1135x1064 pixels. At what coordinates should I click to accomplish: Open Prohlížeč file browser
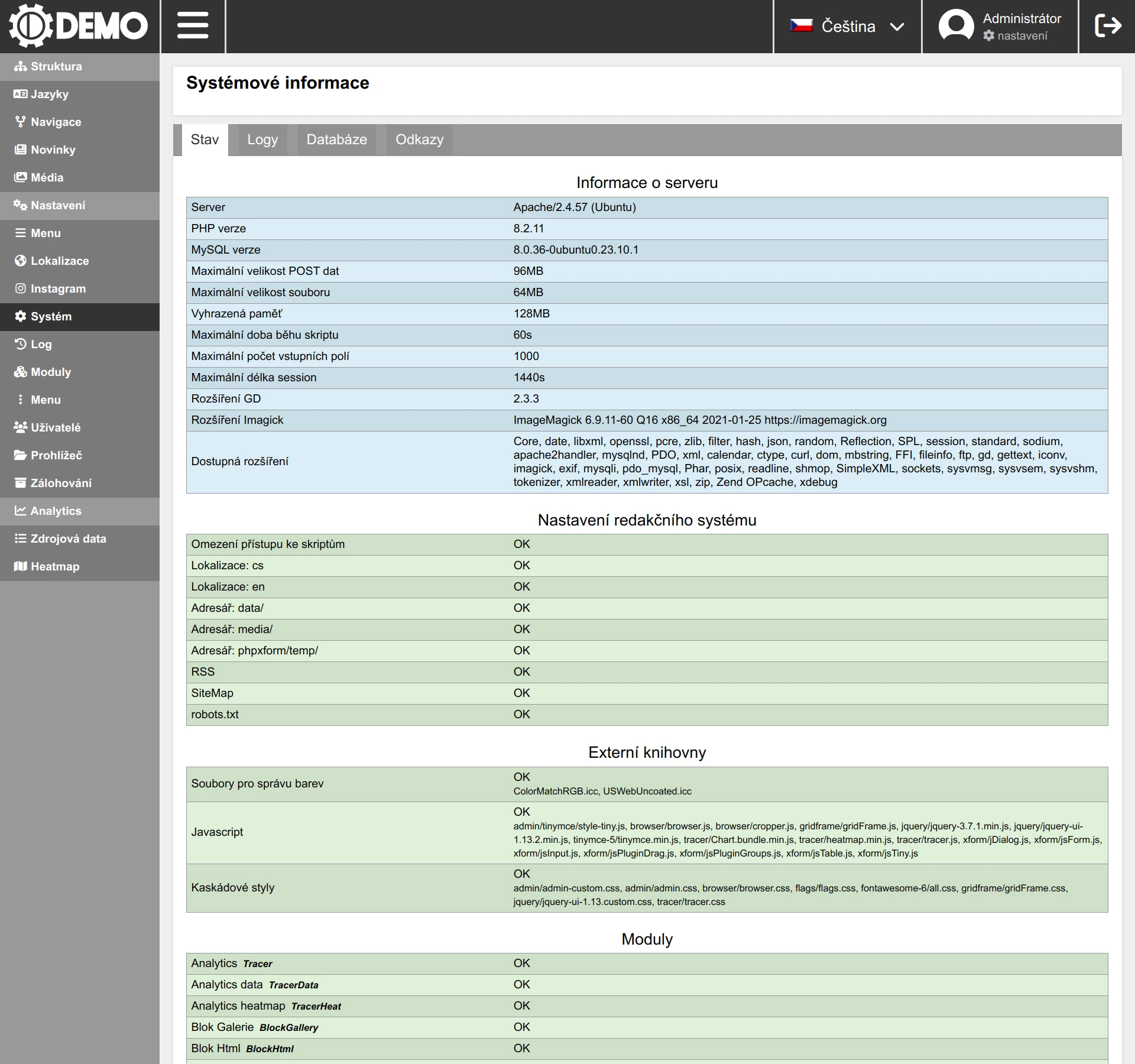[56, 455]
